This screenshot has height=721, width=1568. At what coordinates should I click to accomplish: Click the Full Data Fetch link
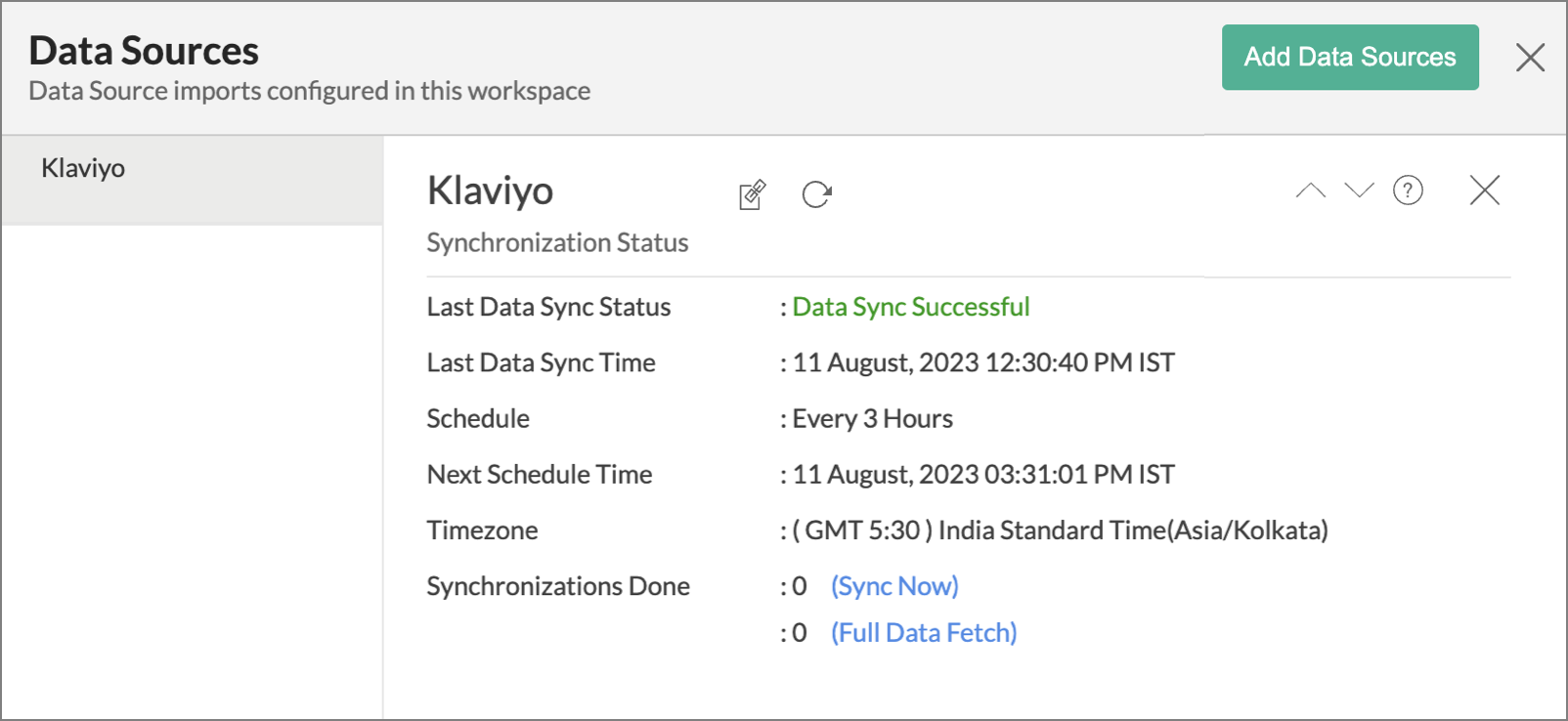(924, 633)
